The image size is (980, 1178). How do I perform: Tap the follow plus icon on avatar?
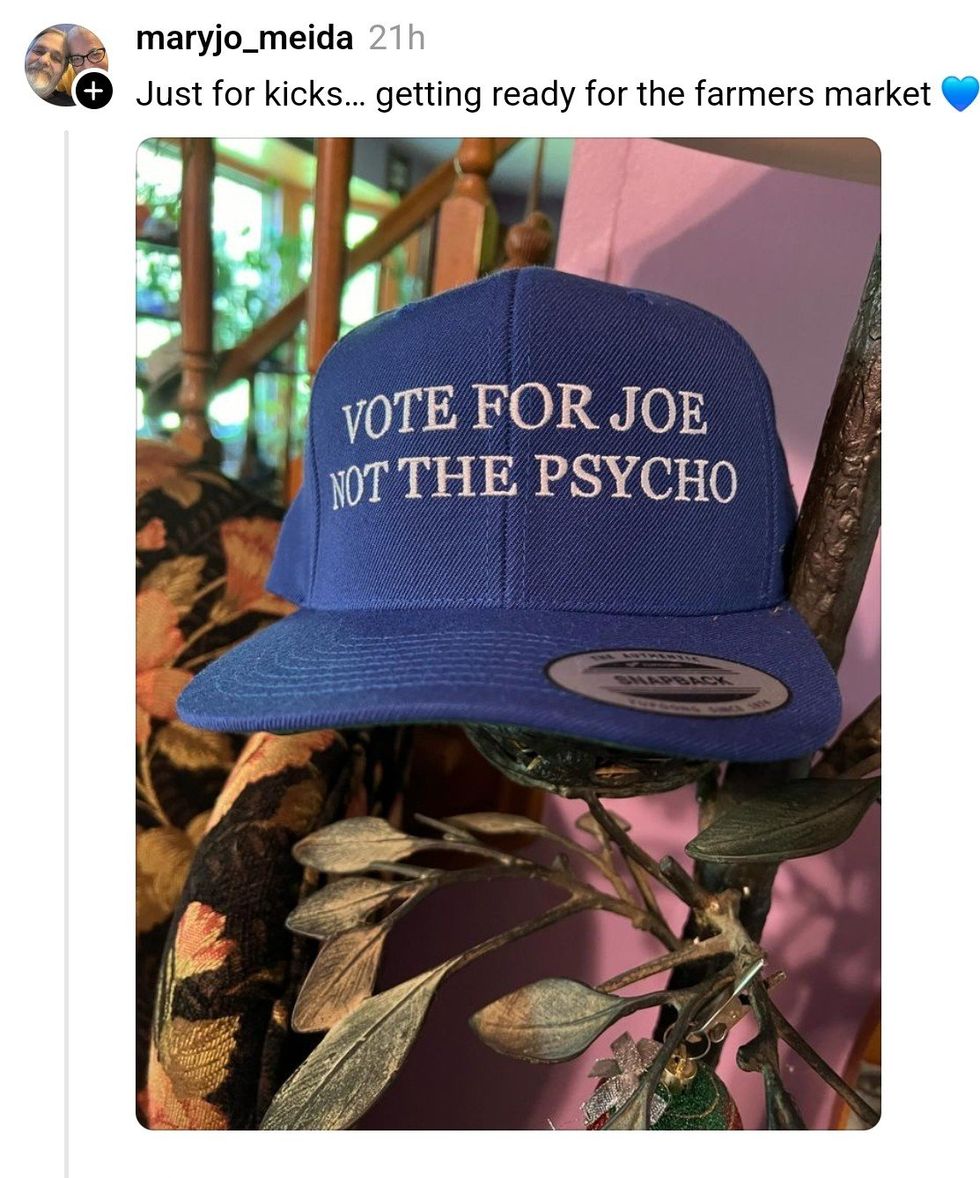[x=93, y=92]
